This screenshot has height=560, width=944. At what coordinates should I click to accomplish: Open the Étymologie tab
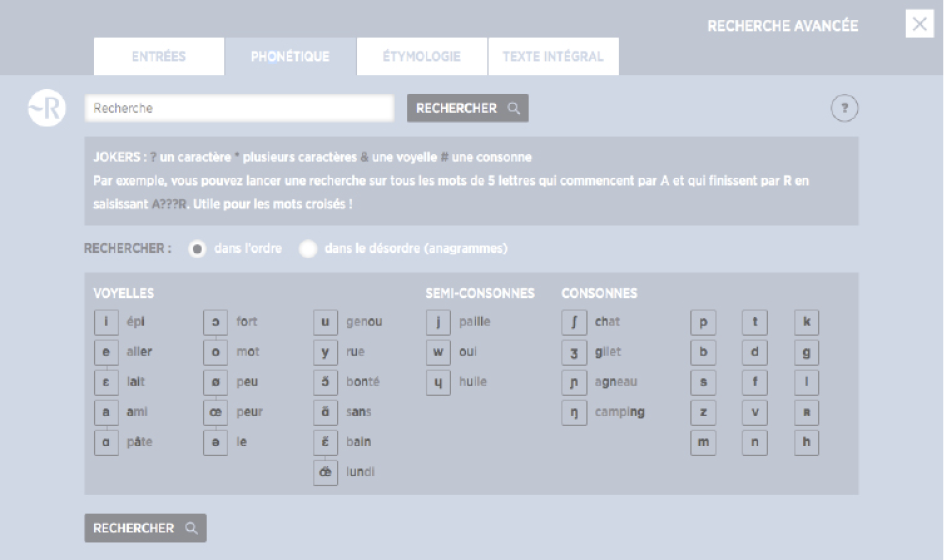click(x=421, y=57)
